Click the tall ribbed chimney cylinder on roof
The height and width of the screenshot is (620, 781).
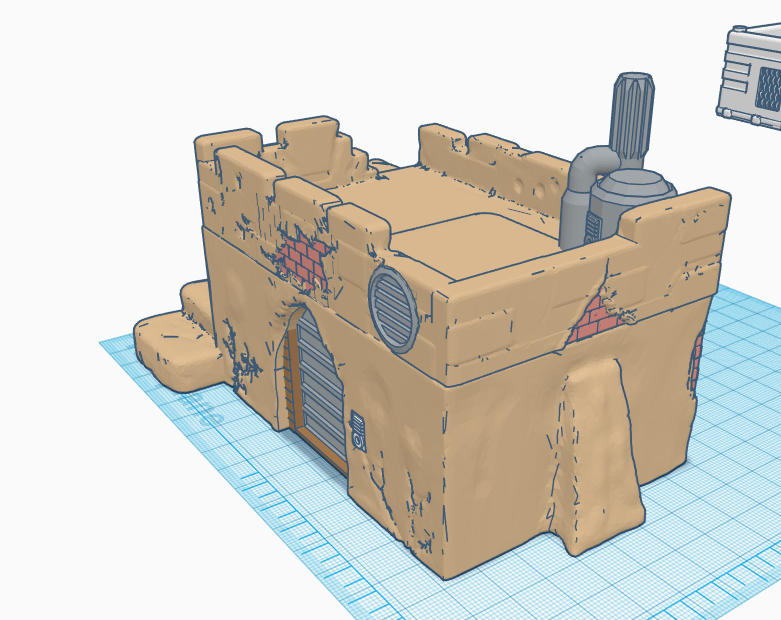pyautogui.click(x=632, y=120)
